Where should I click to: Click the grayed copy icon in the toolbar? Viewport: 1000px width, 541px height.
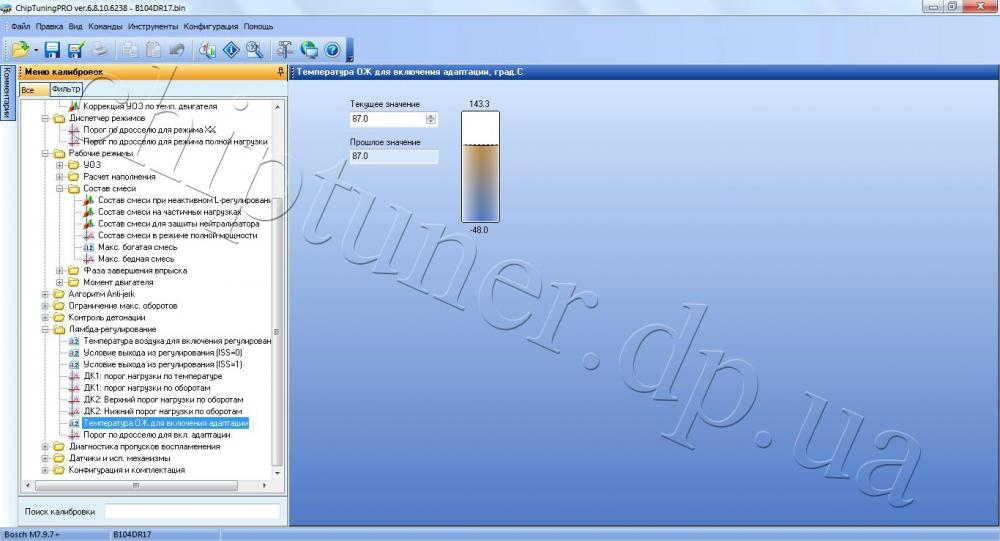[x=130, y=50]
